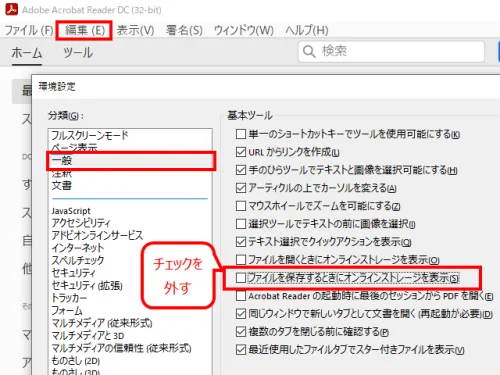The image size is (500, 375).
Task: Select フルスクリーンモード in category list
Action: (90, 135)
